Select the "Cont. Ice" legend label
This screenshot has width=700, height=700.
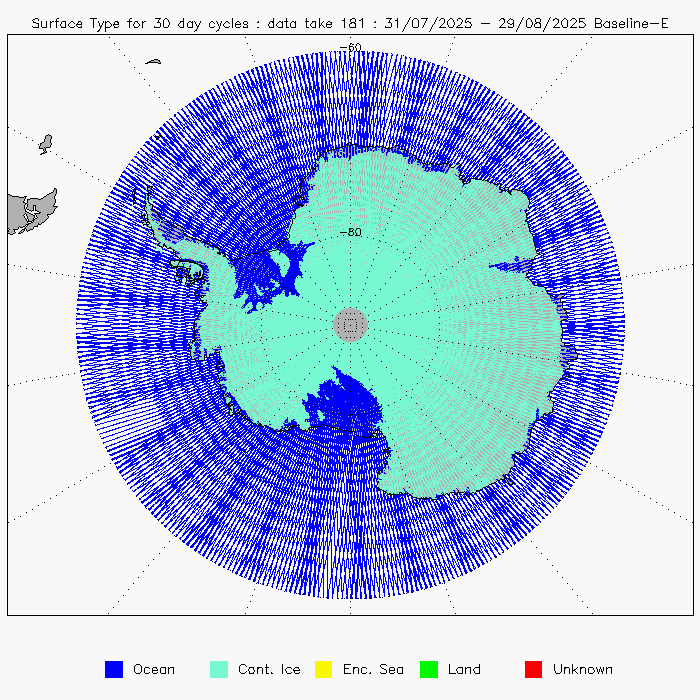pyautogui.click(x=269, y=669)
